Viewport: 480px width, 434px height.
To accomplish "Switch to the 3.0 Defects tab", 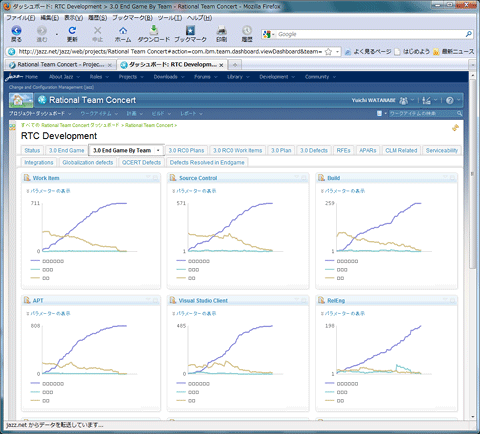I will click(x=314, y=151).
